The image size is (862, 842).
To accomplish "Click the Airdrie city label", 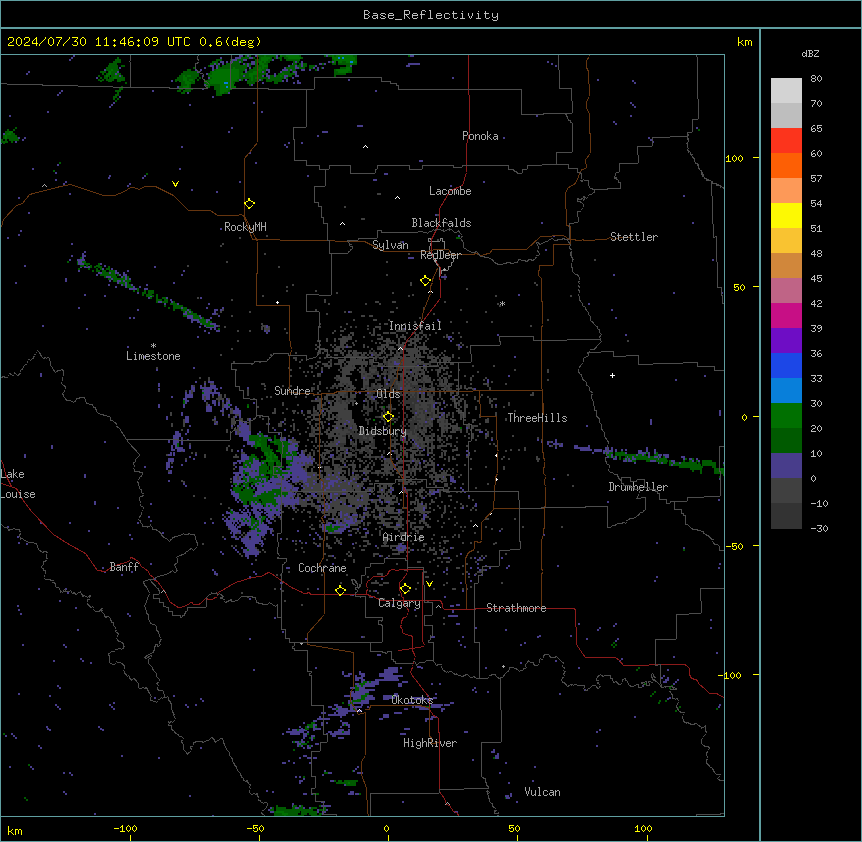I will point(404,537).
